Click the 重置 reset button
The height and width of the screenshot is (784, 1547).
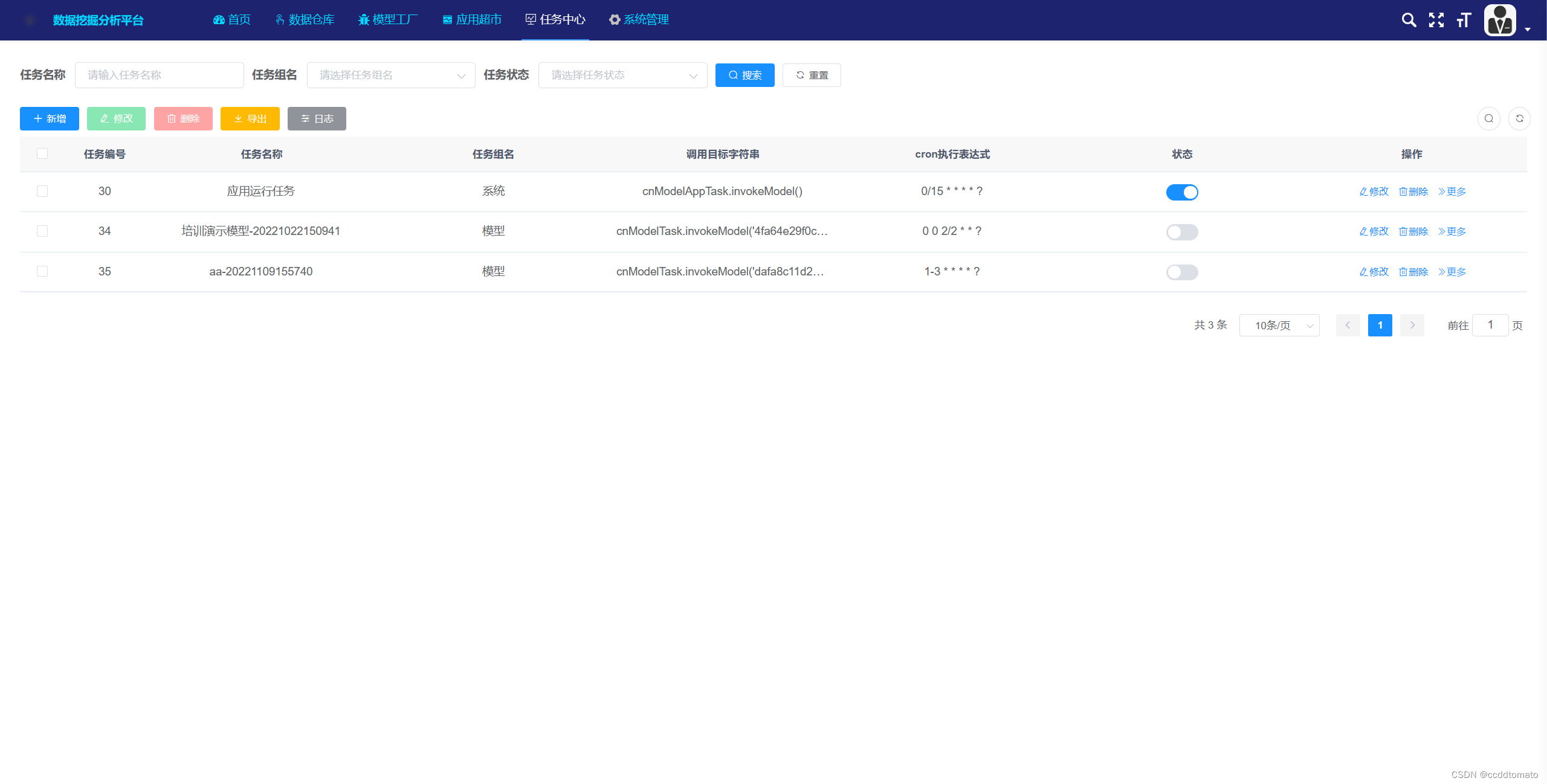click(812, 76)
